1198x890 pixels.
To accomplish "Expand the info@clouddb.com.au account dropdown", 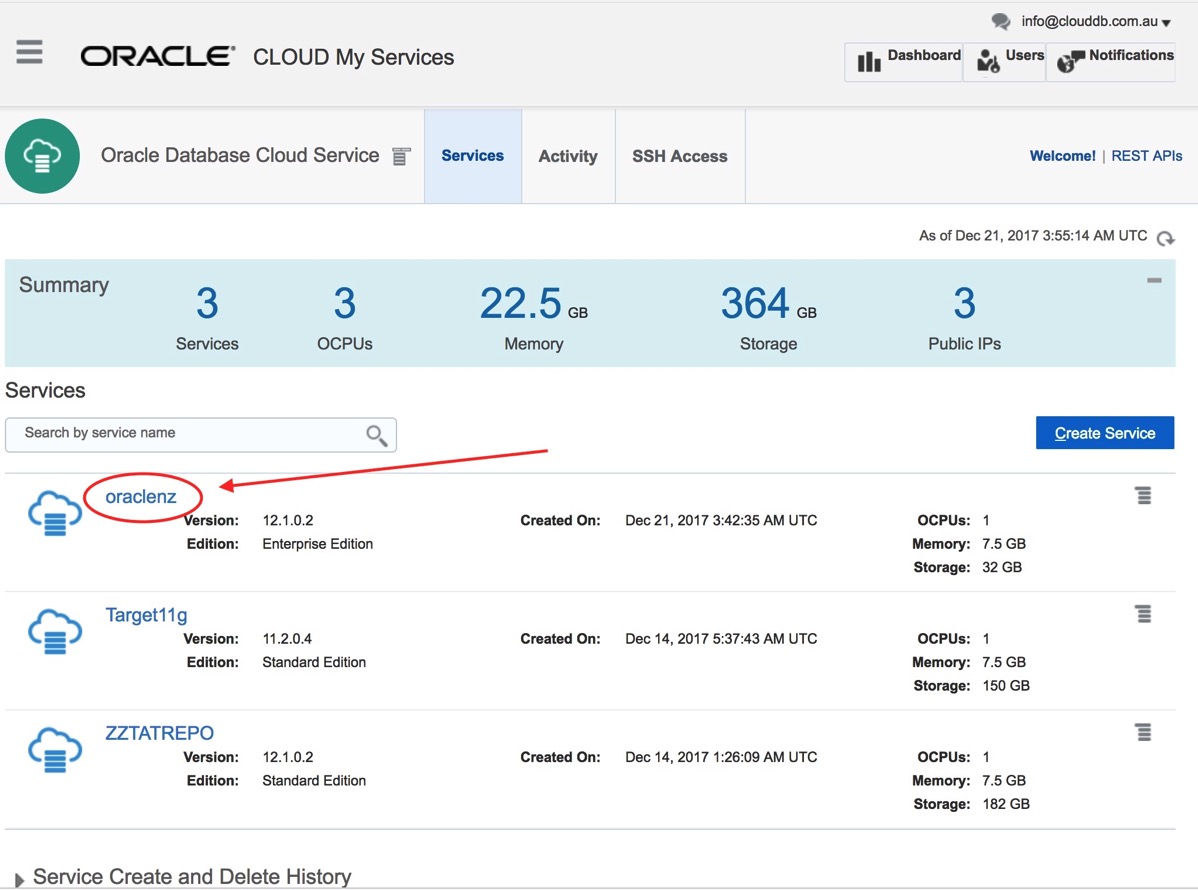I will tap(1095, 22).
